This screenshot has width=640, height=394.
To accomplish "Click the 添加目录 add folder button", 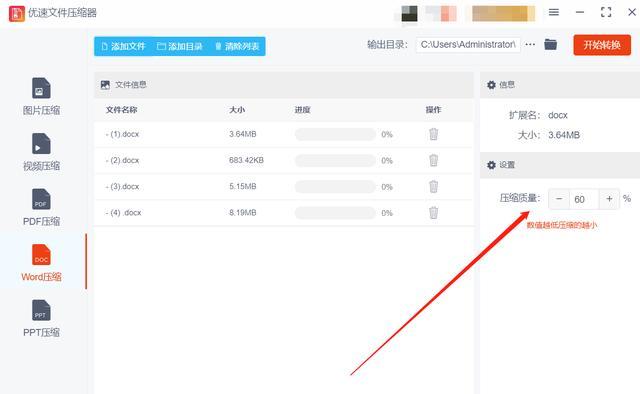I will (180, 46).
